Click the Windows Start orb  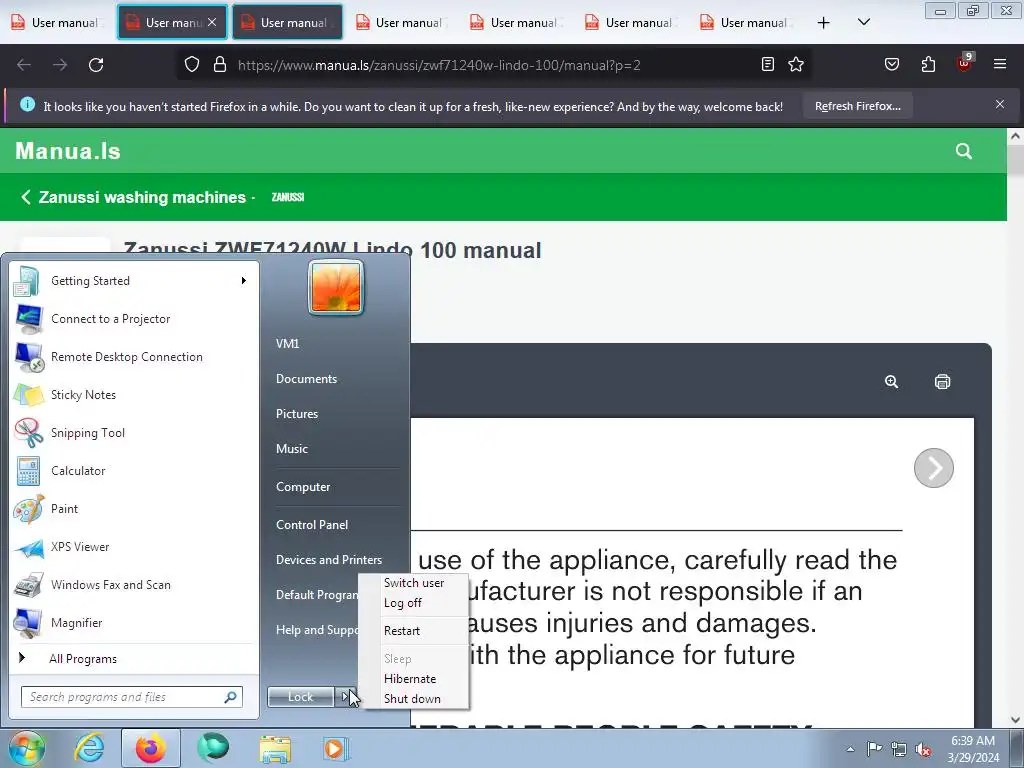point(26,748)
